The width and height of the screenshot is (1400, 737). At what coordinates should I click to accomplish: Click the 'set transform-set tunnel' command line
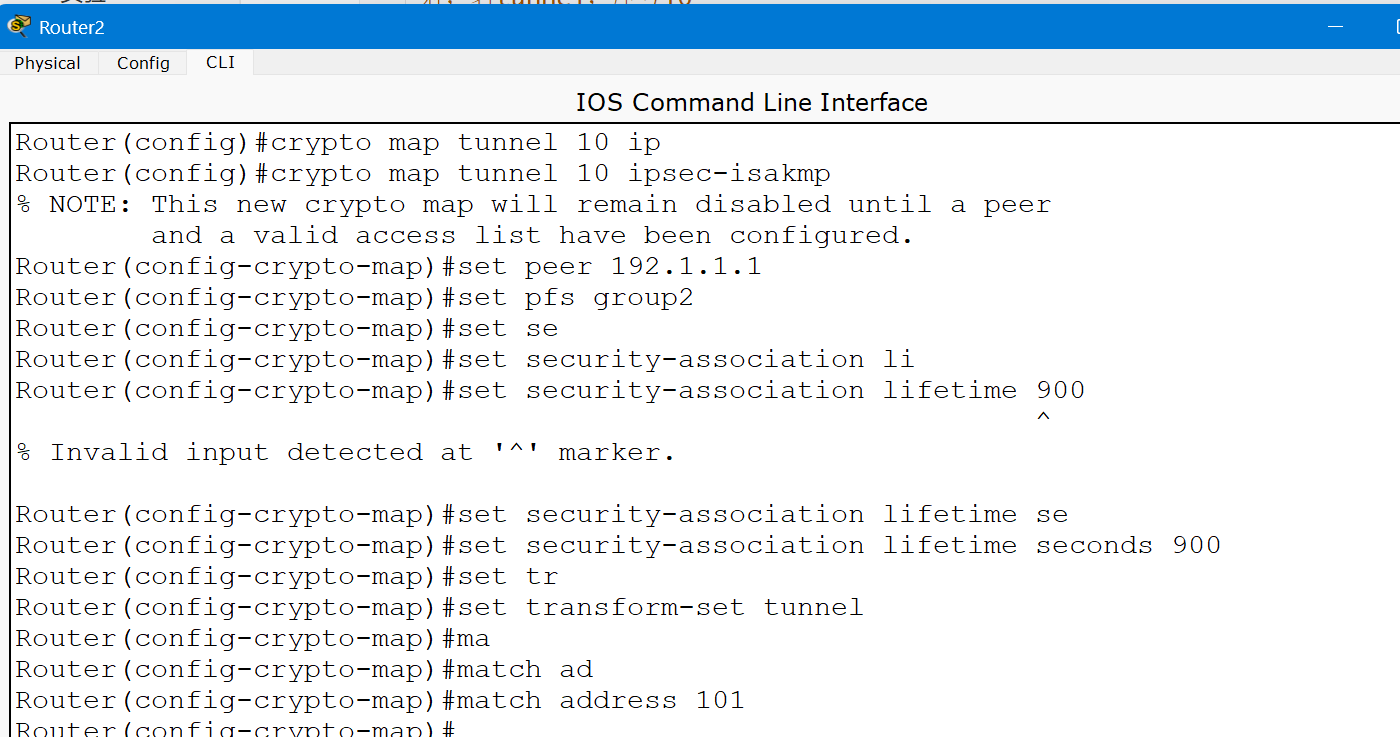(x=439, y=607)
